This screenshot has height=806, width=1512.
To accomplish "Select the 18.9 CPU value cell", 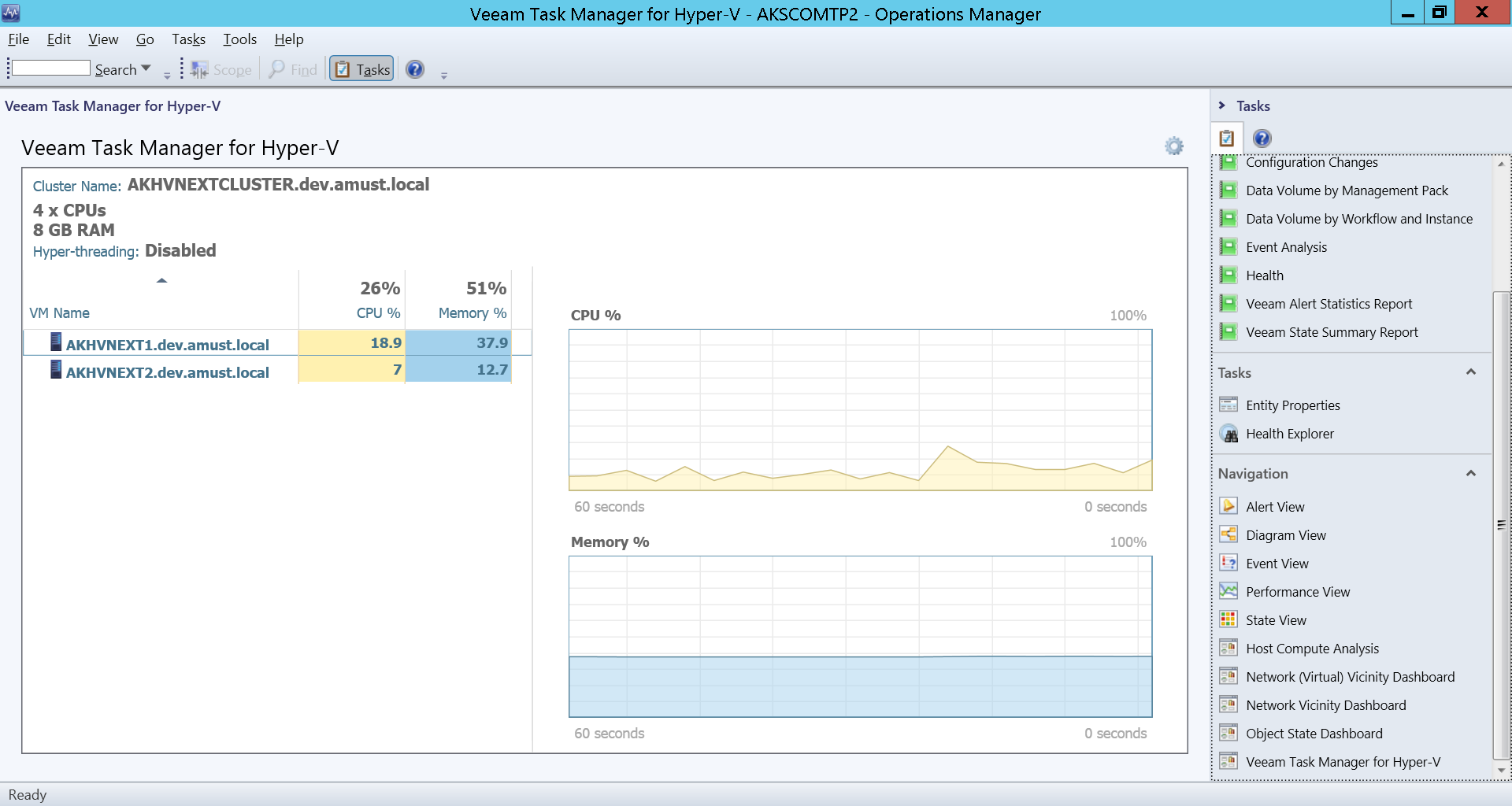I will tap(352, 342).
